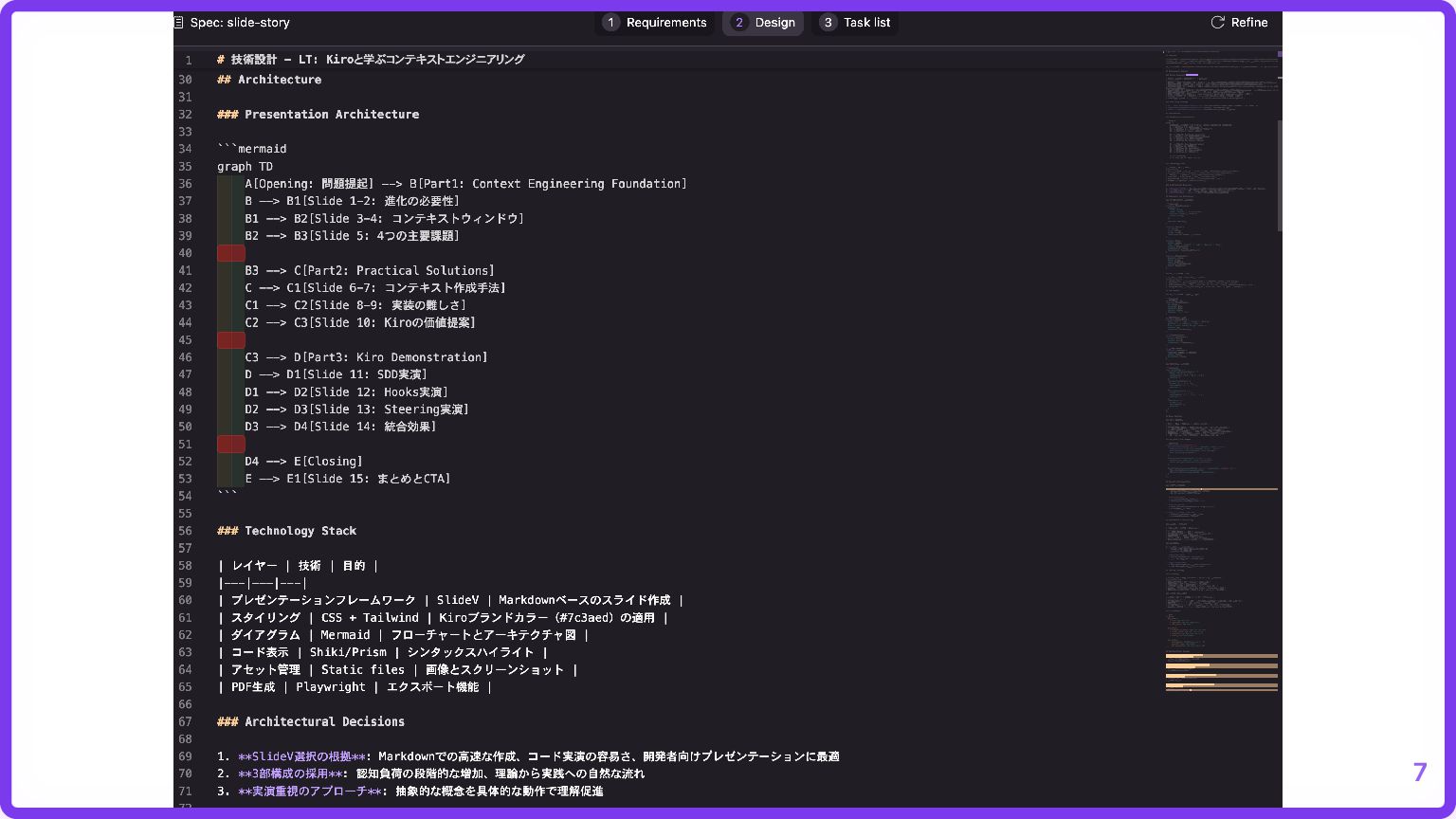Click the '**実演重視のアプローチ**' list item
Screen dimensions: 1456x819
pyautogui.click(x=410, y=792)
